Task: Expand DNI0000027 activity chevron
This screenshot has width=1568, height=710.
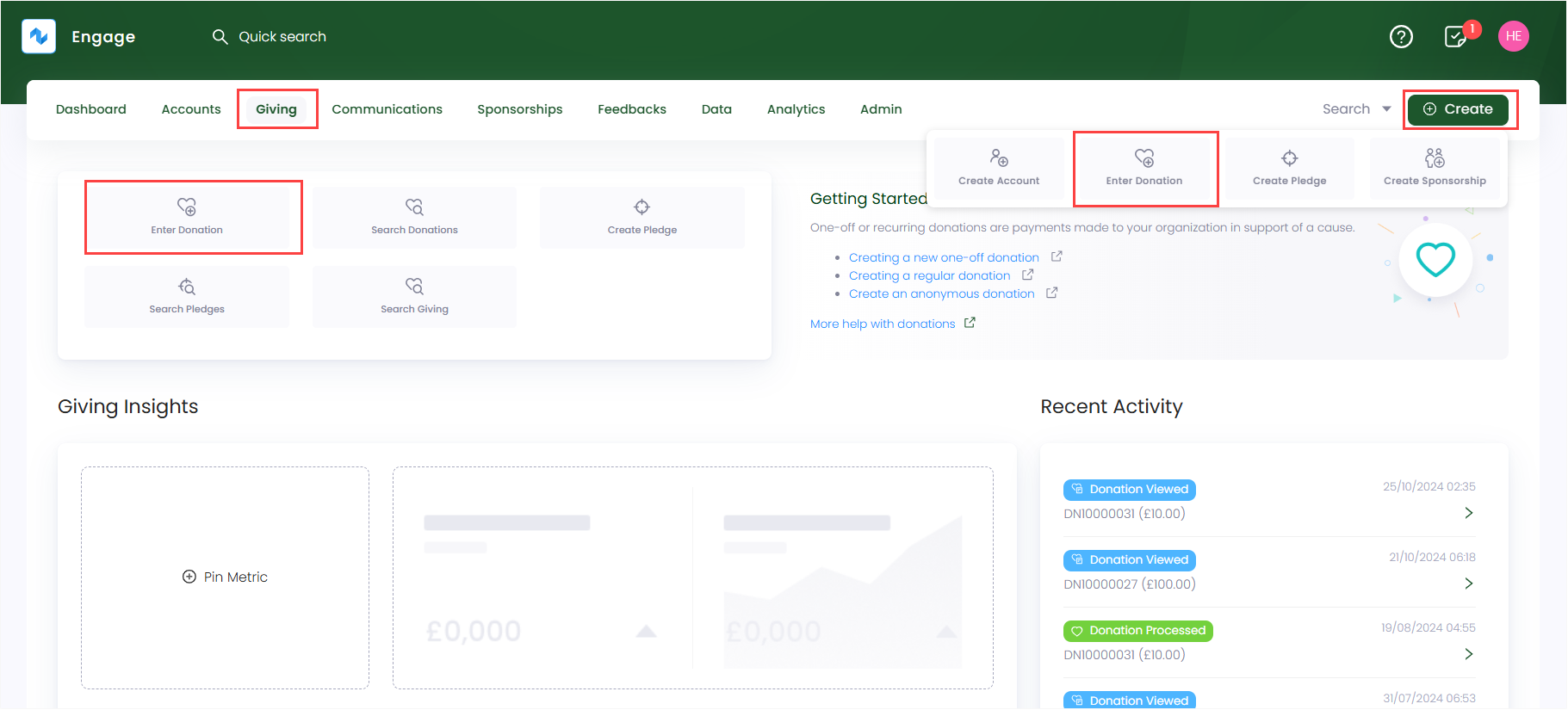Action: tap(1469, 583)
